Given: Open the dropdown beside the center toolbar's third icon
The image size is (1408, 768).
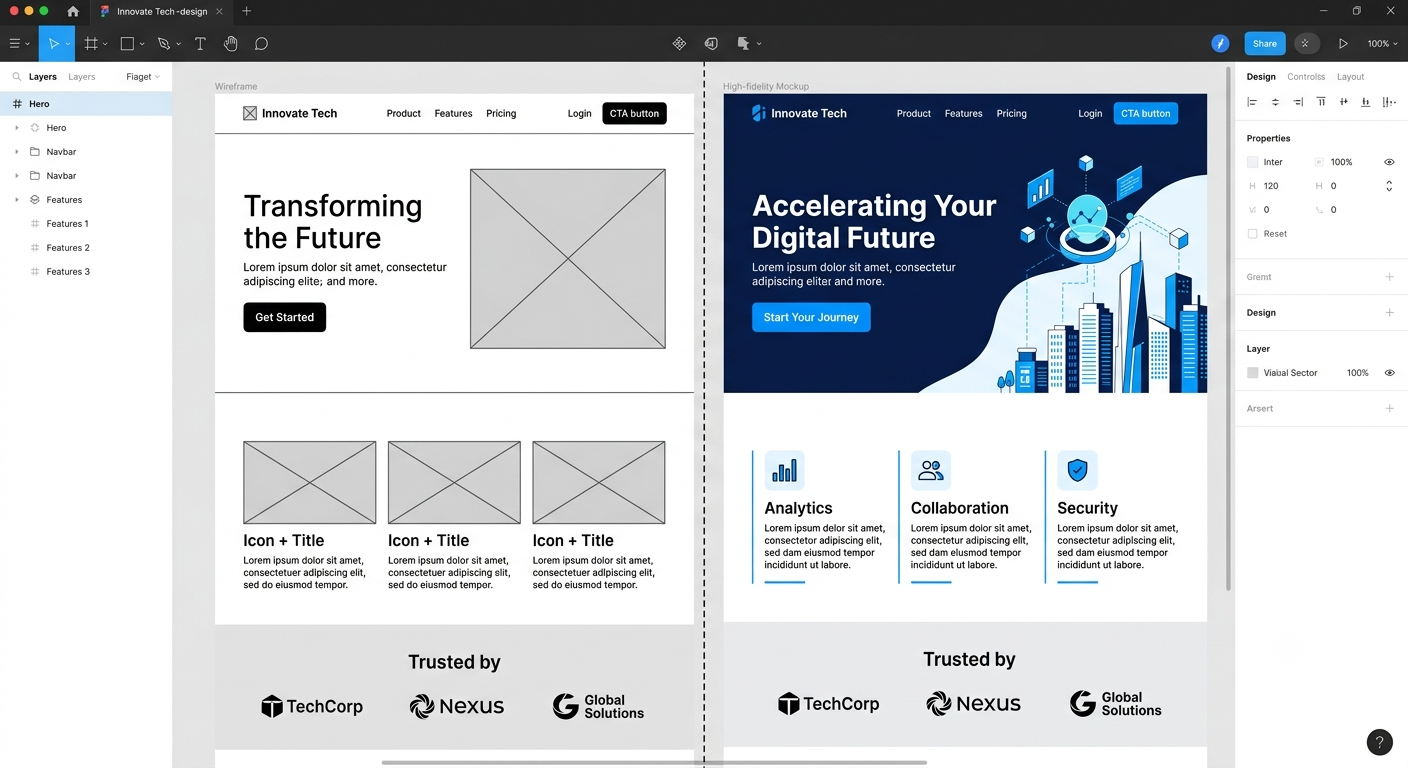Looking at the screenshot, I should (759, 44).
